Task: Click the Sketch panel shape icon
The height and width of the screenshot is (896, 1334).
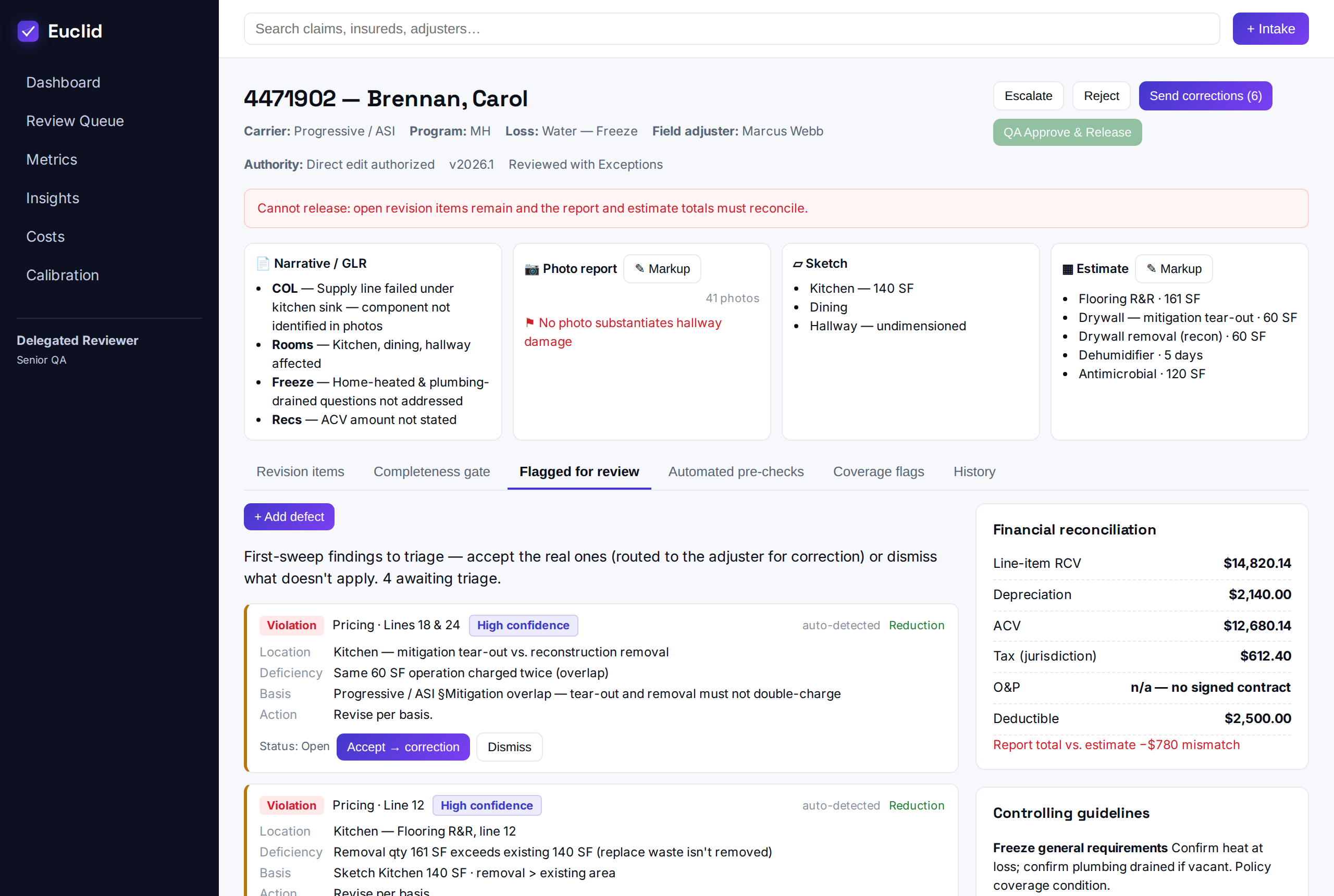Action: click(x=798, y=264)
